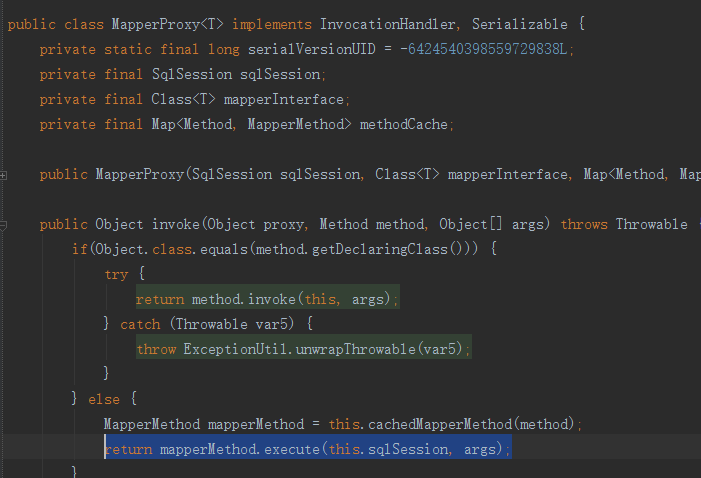Click the else keyword
Screen dimensions: 701x478
pyautogui.click(x=104, y=399)
